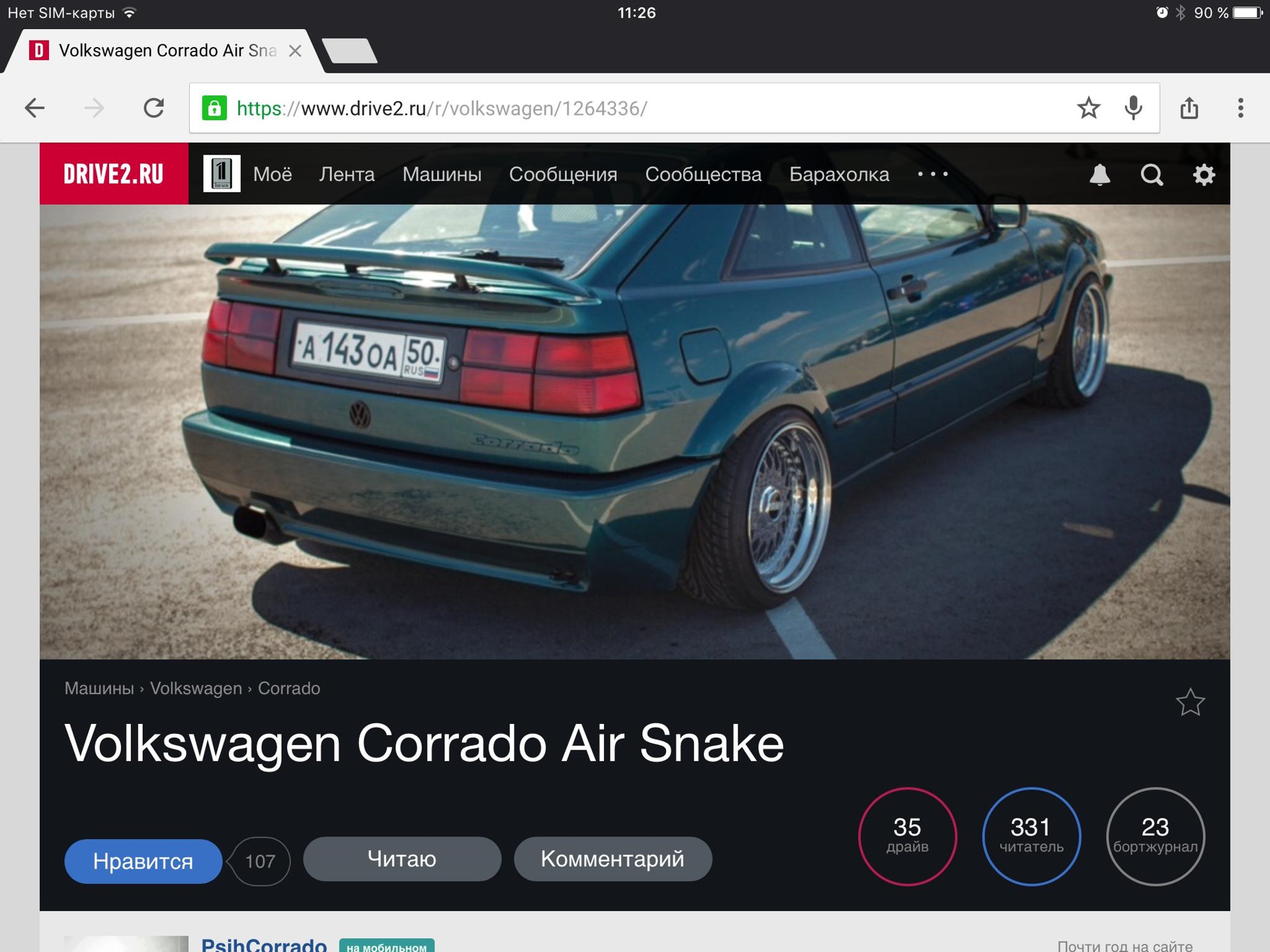Click Машины breadcrumb link
The width and height of the screenshot is (1270, 952).
click(x=99, y=688)
